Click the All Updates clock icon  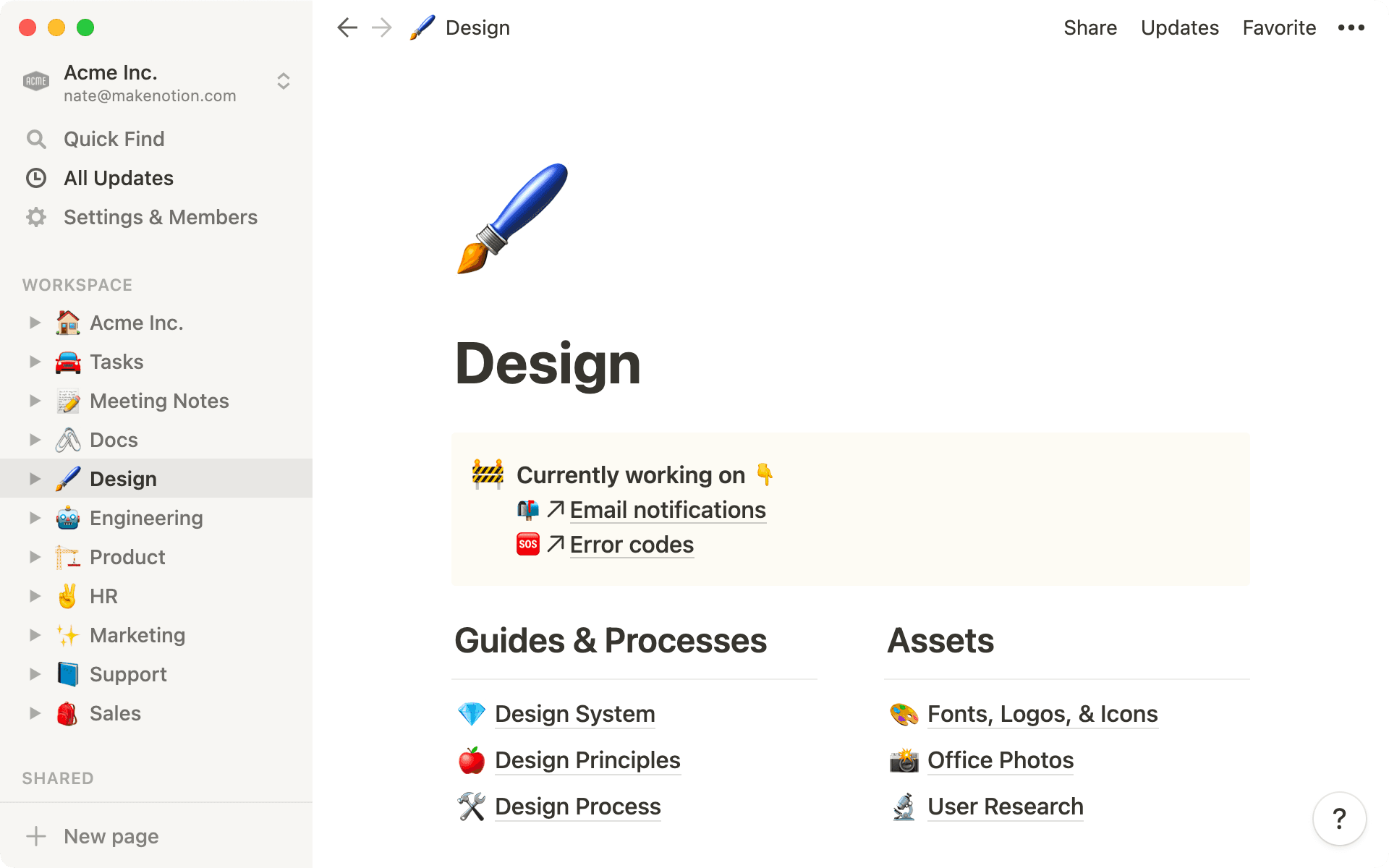tap(36, 178)
